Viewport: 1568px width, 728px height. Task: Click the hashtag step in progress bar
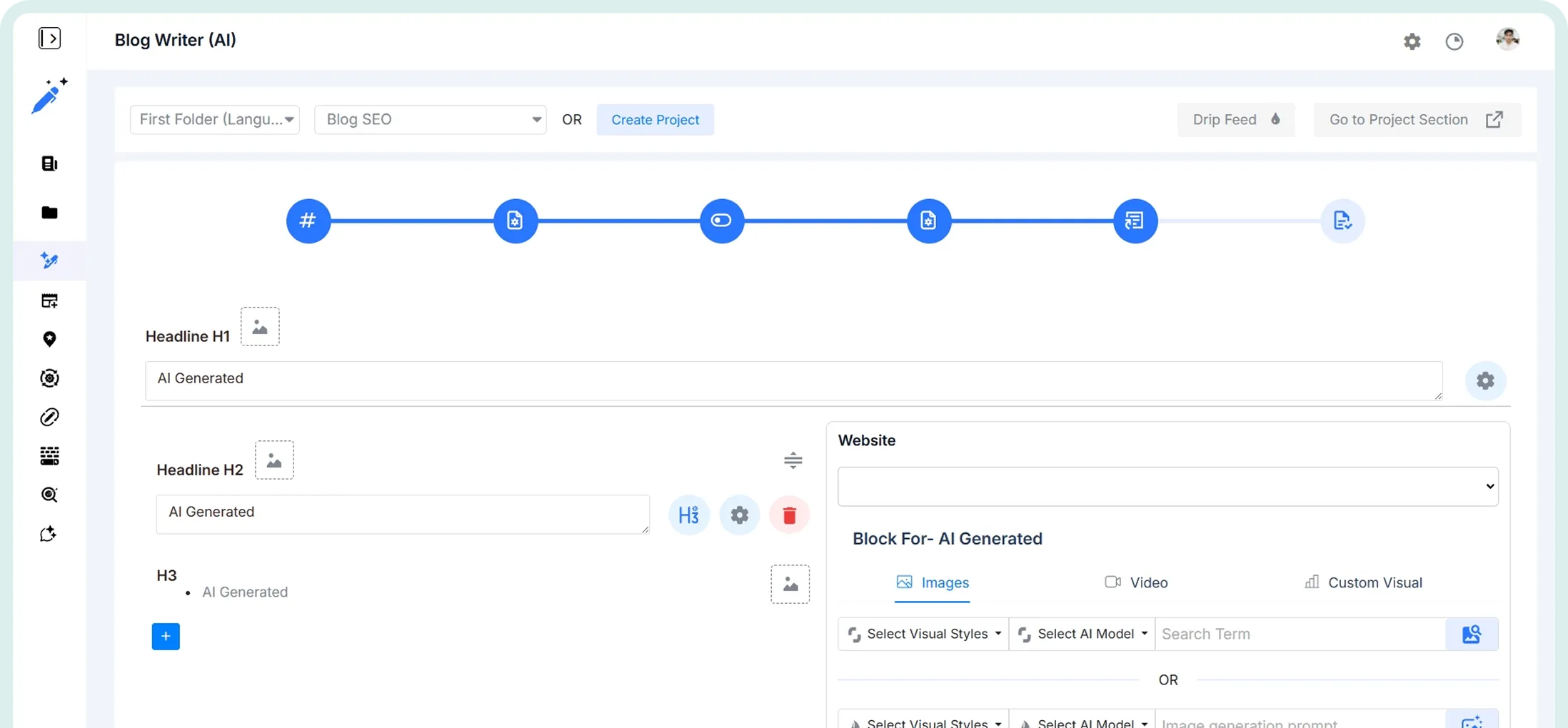308,221
